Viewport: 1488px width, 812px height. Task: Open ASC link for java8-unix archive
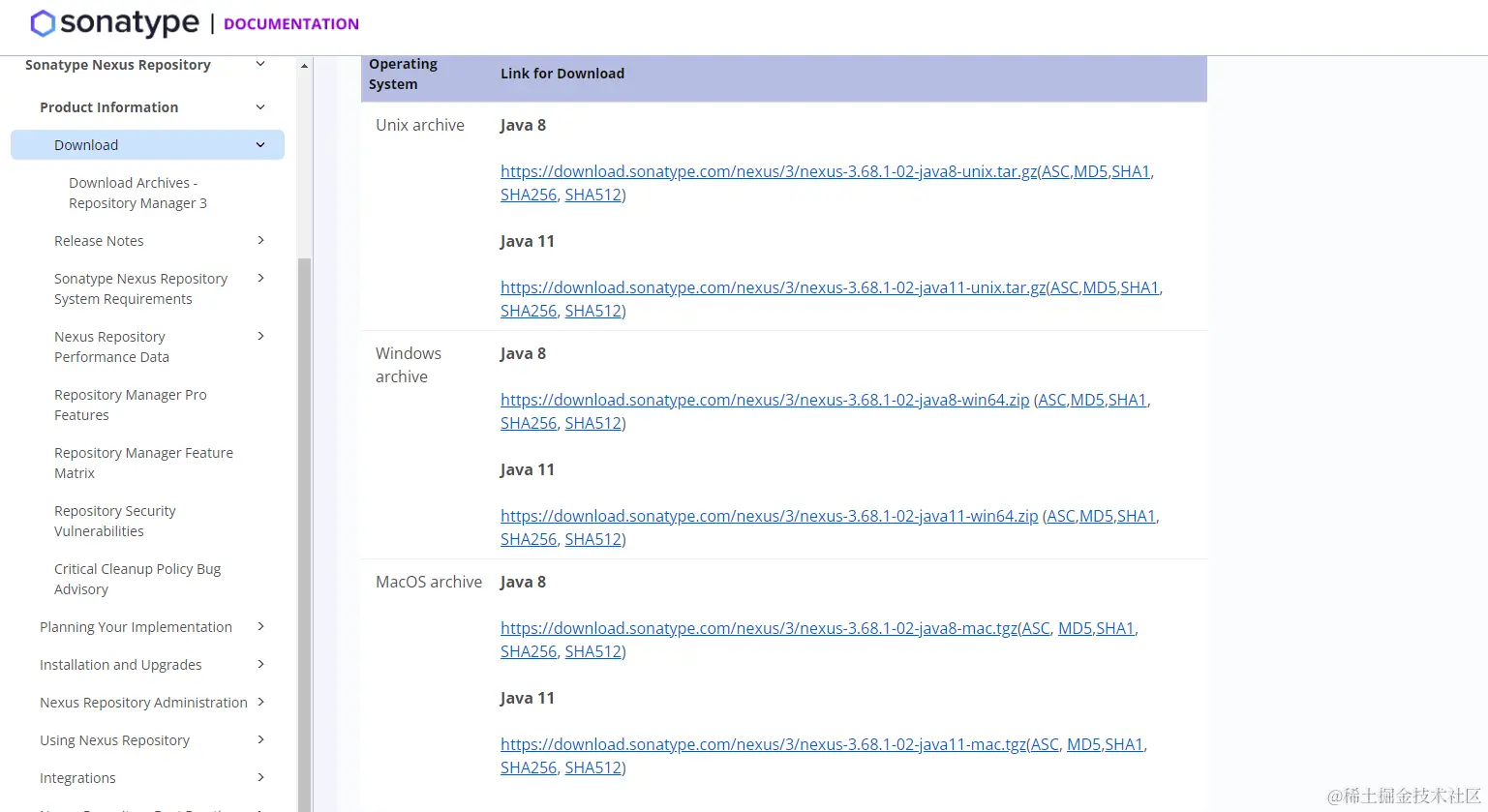(x=1055, y=171)
